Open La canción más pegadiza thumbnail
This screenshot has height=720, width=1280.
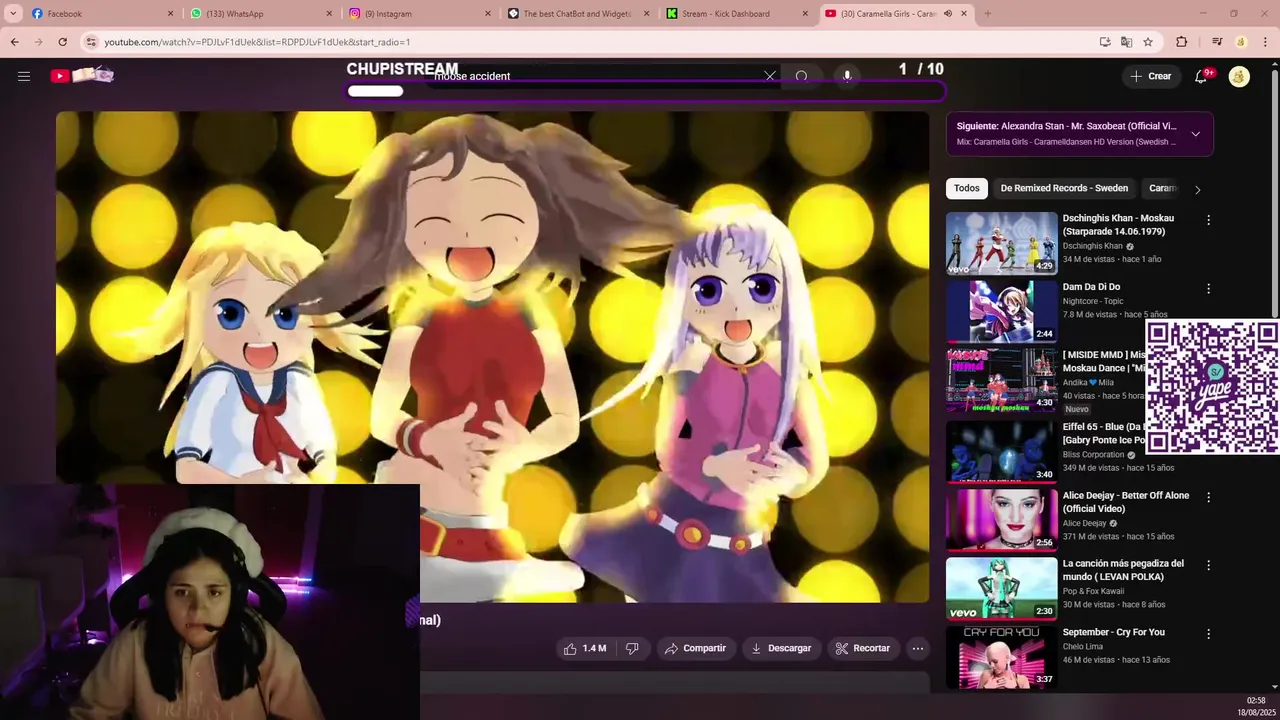tap(1001, 588)
